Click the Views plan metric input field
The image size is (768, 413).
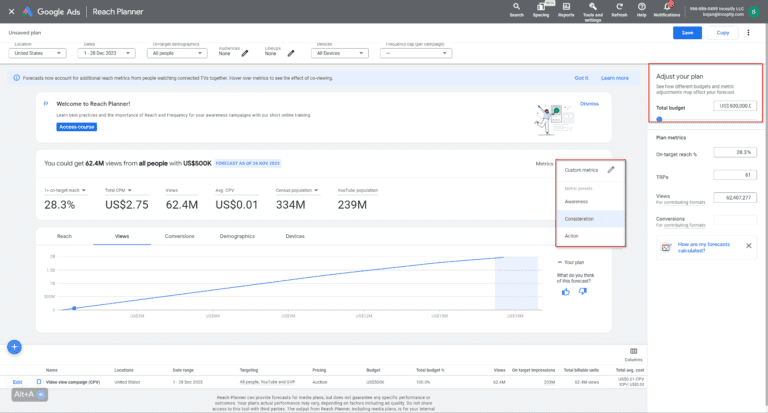(x=735, y=197)
